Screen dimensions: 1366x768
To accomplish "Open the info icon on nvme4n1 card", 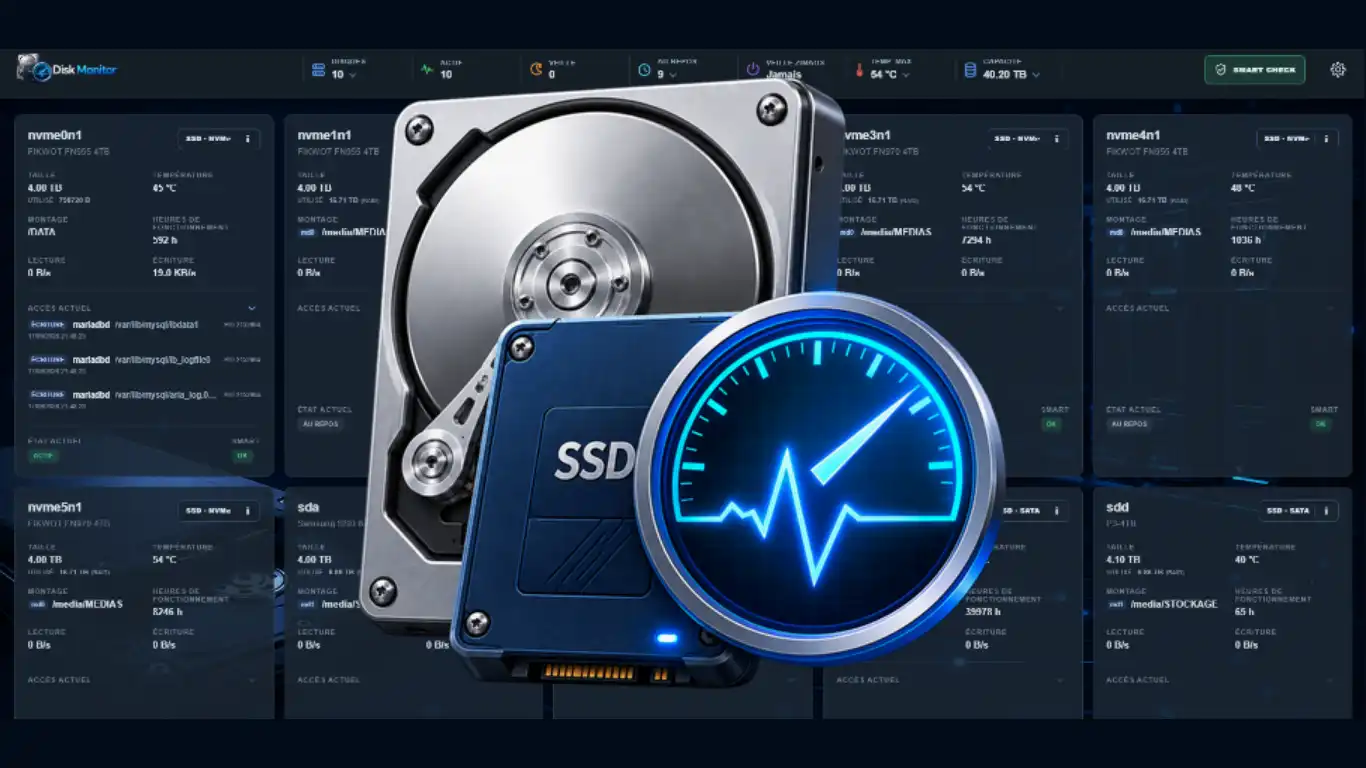I will [x=1327, y=139].
